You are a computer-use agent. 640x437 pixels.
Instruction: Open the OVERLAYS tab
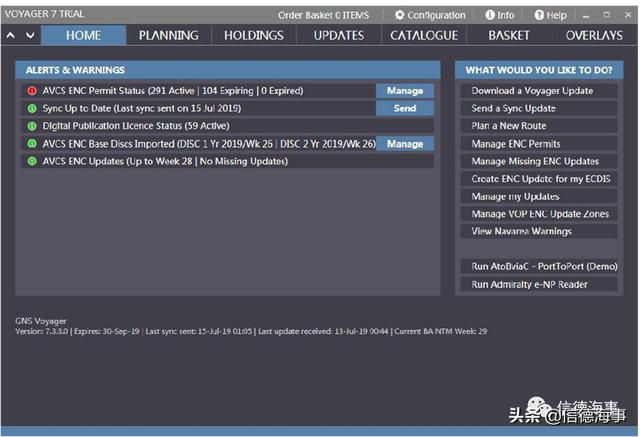tap(593, 35)
